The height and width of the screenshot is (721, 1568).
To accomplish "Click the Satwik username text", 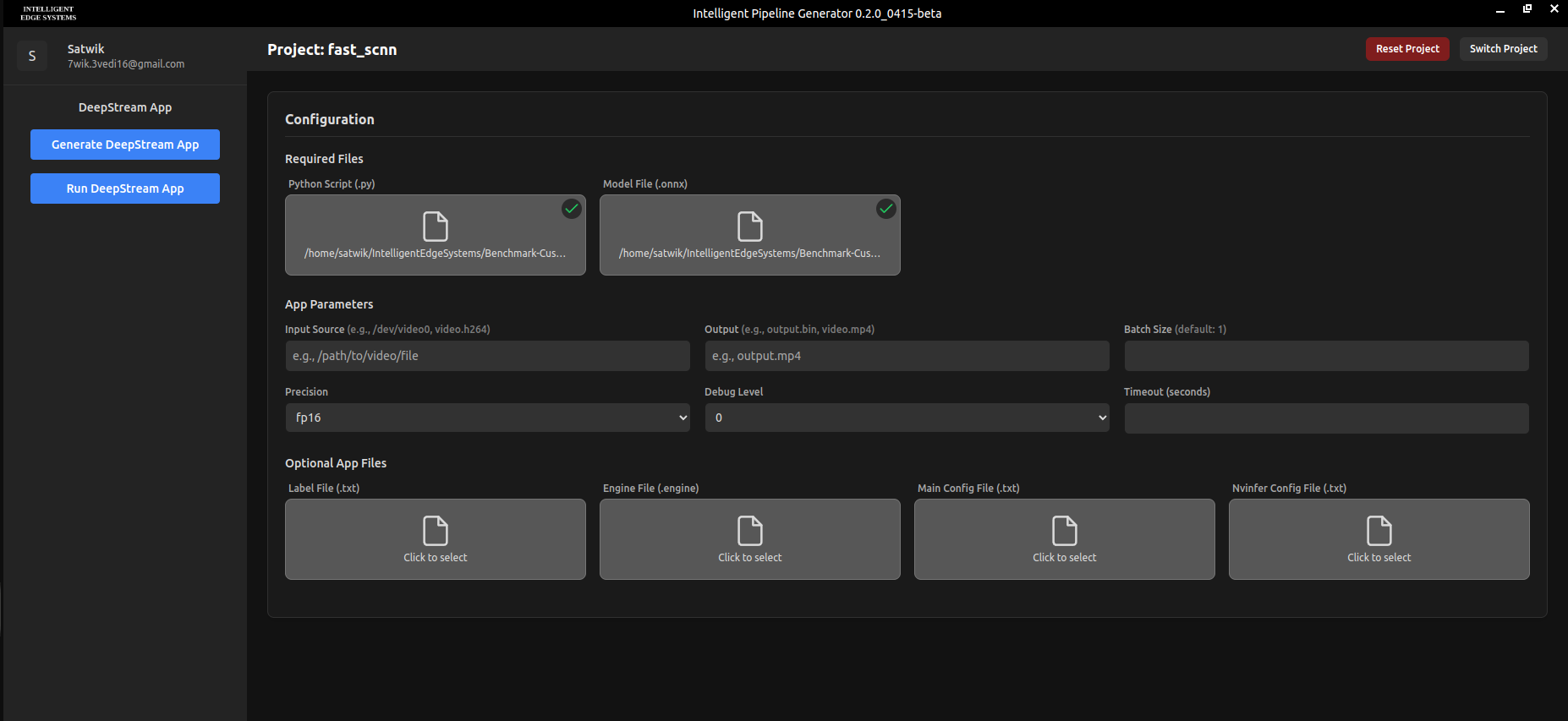I will 86,49.
